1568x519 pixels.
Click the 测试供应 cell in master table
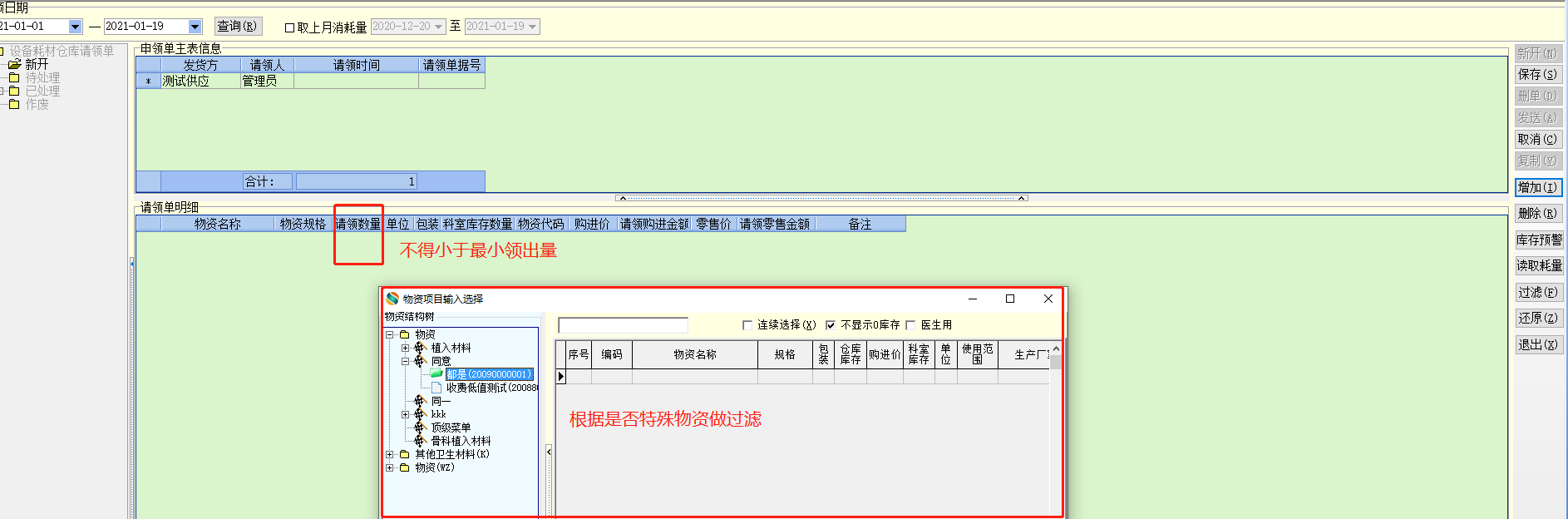(200, 81)
